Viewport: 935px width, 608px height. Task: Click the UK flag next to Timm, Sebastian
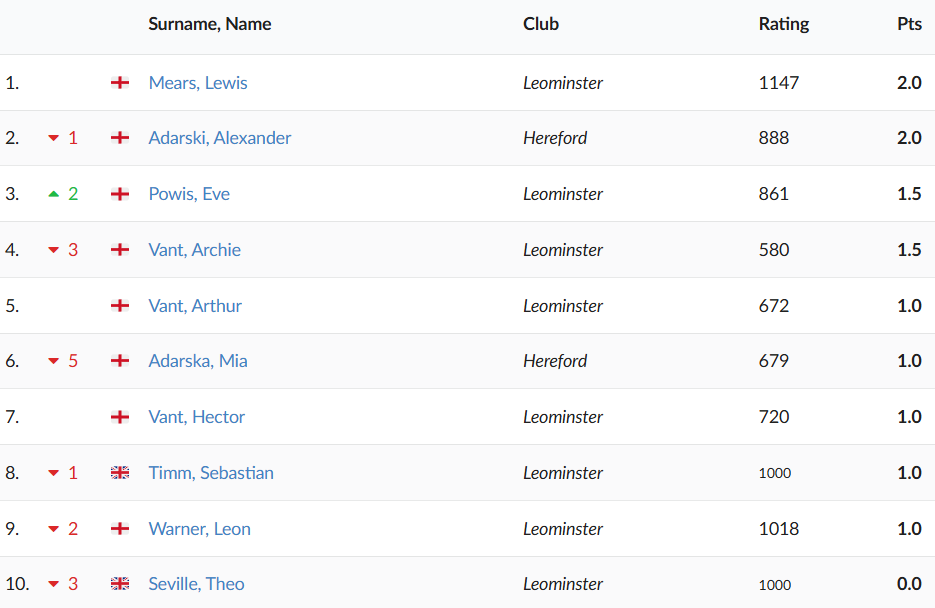[120, 473]
